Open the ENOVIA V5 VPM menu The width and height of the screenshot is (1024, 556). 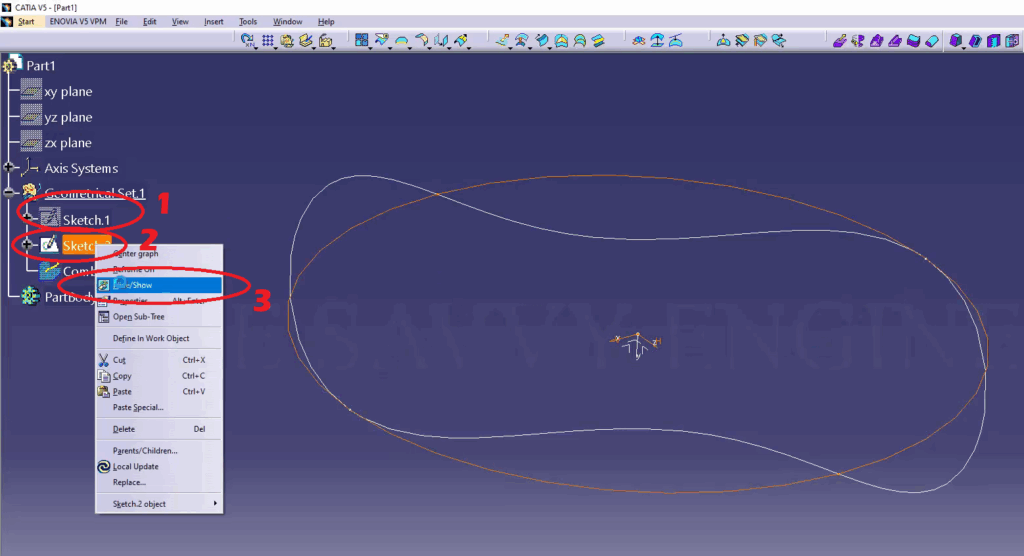pyautogui.click(x=78, y=22)
